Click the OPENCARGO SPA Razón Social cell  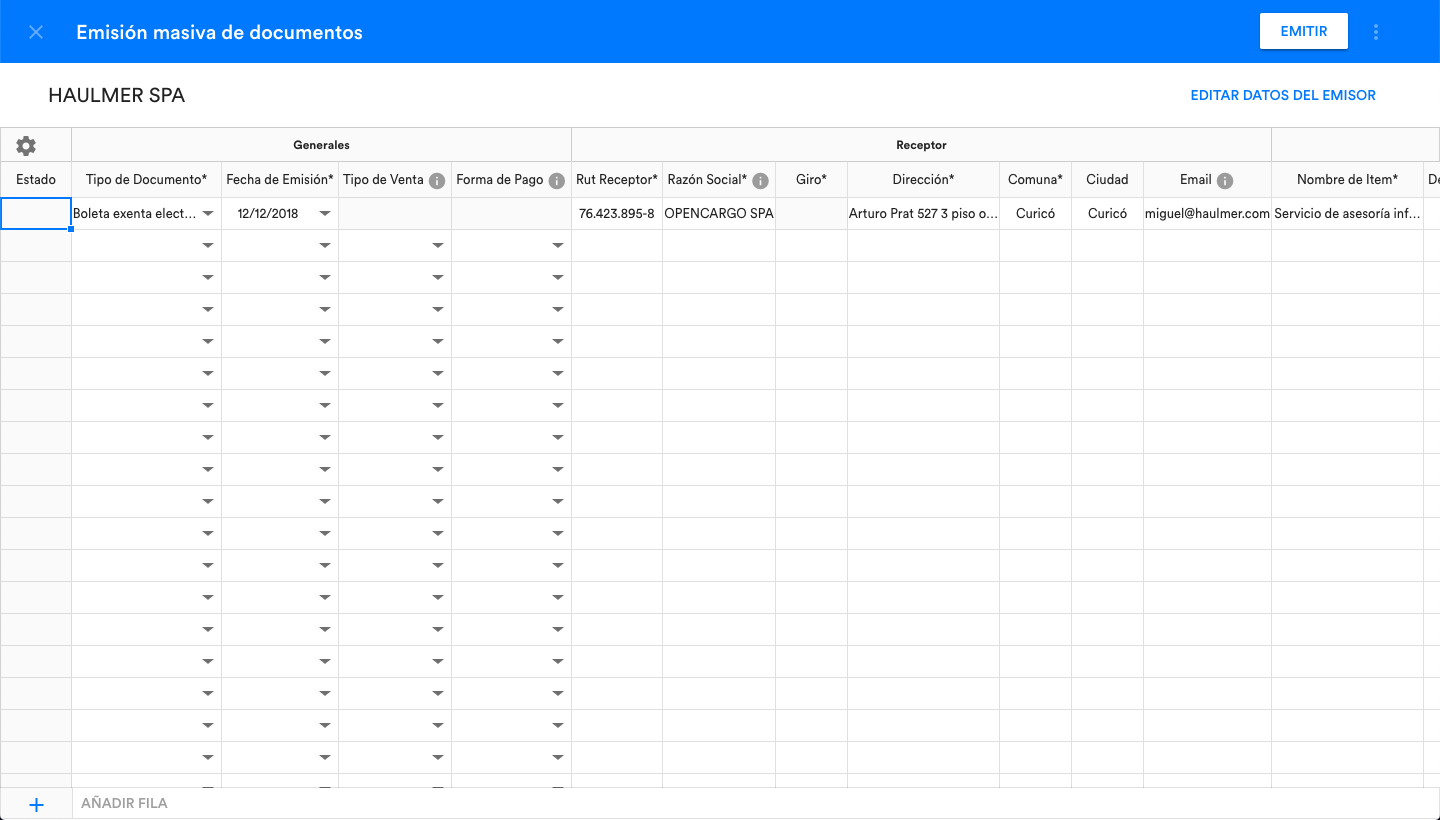pos(718,214)
